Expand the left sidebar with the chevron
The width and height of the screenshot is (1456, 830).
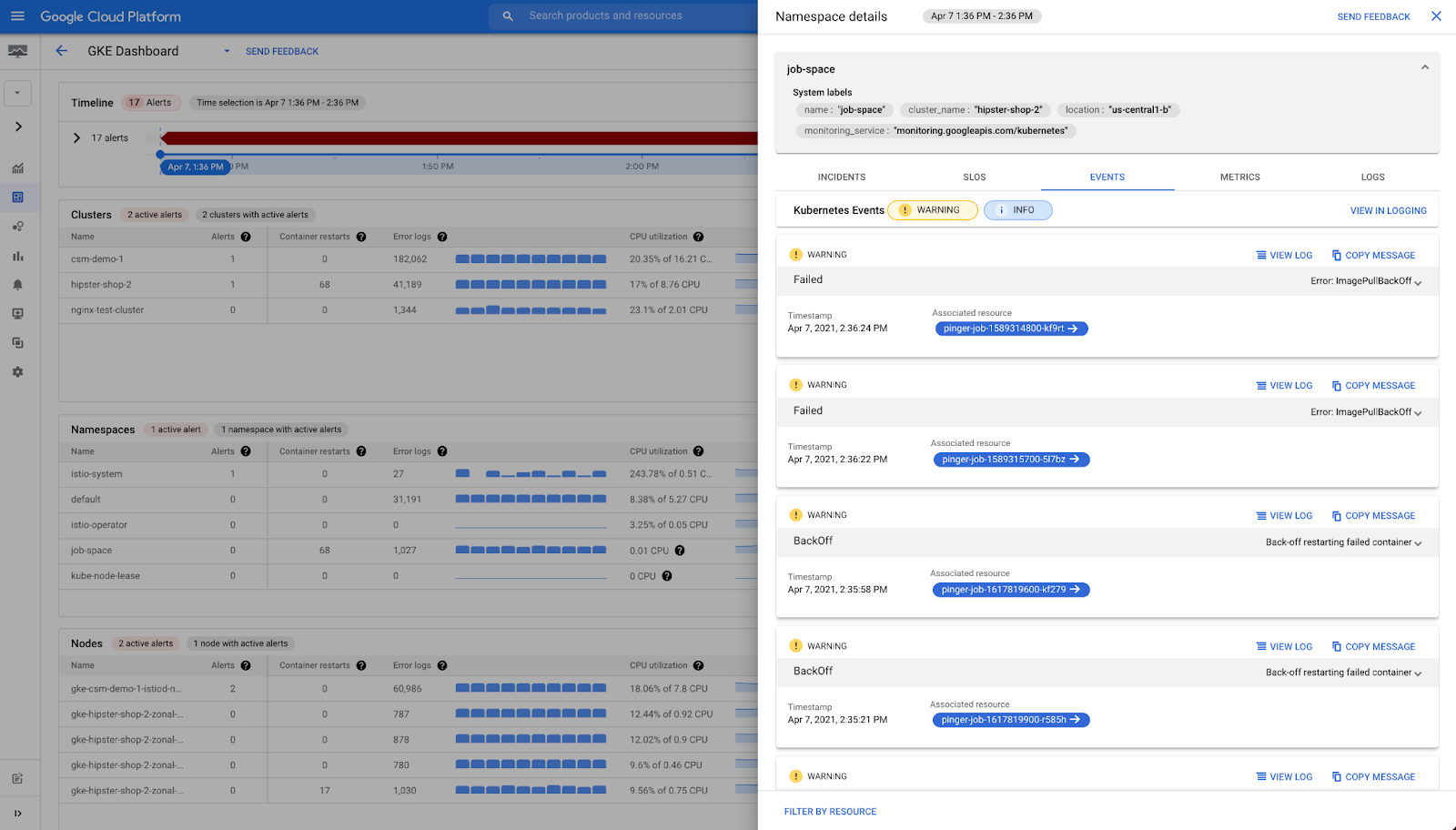[18, 127]
